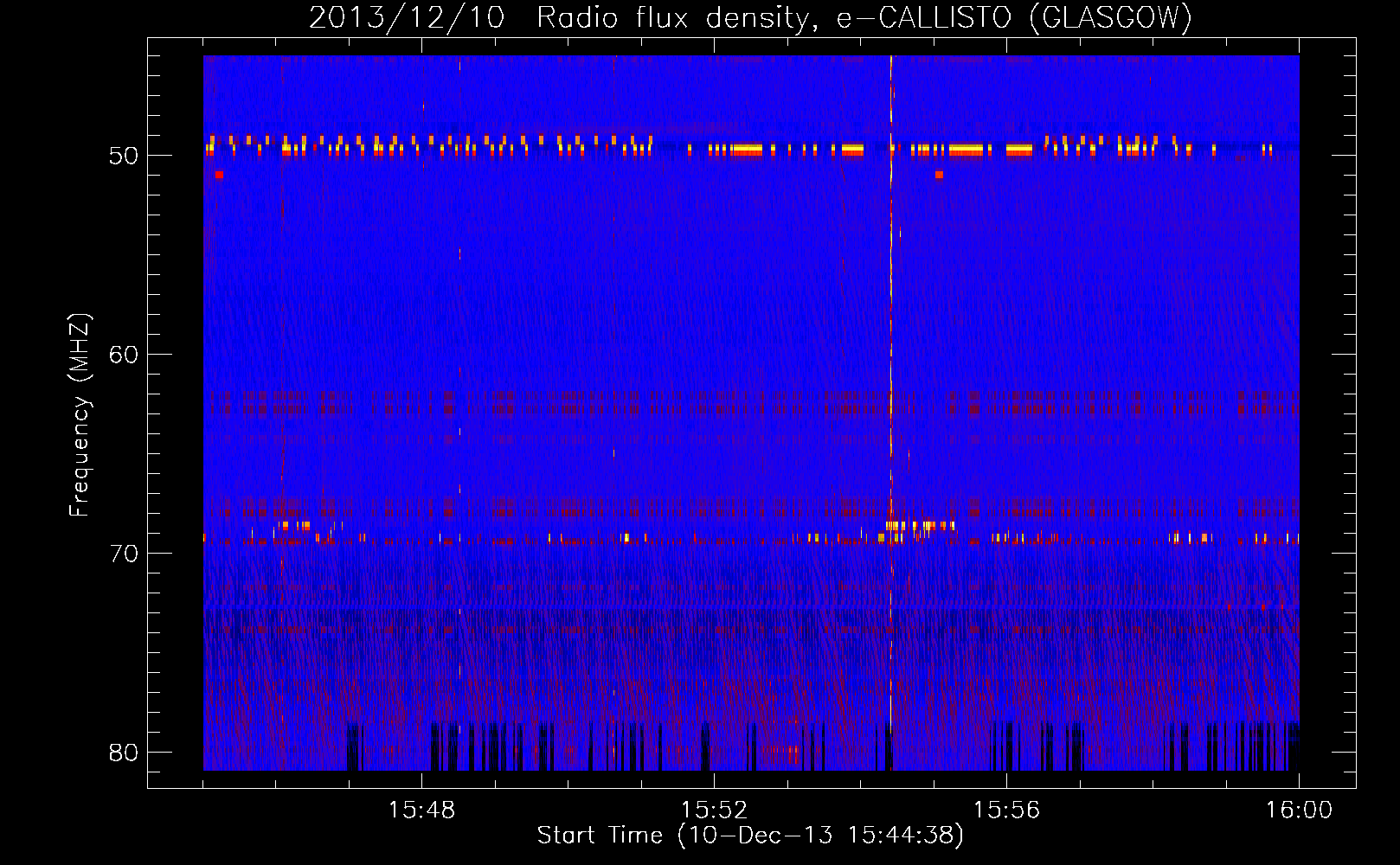
Task: Click the '16:00' time tick label
Action: click(1299, 811)
